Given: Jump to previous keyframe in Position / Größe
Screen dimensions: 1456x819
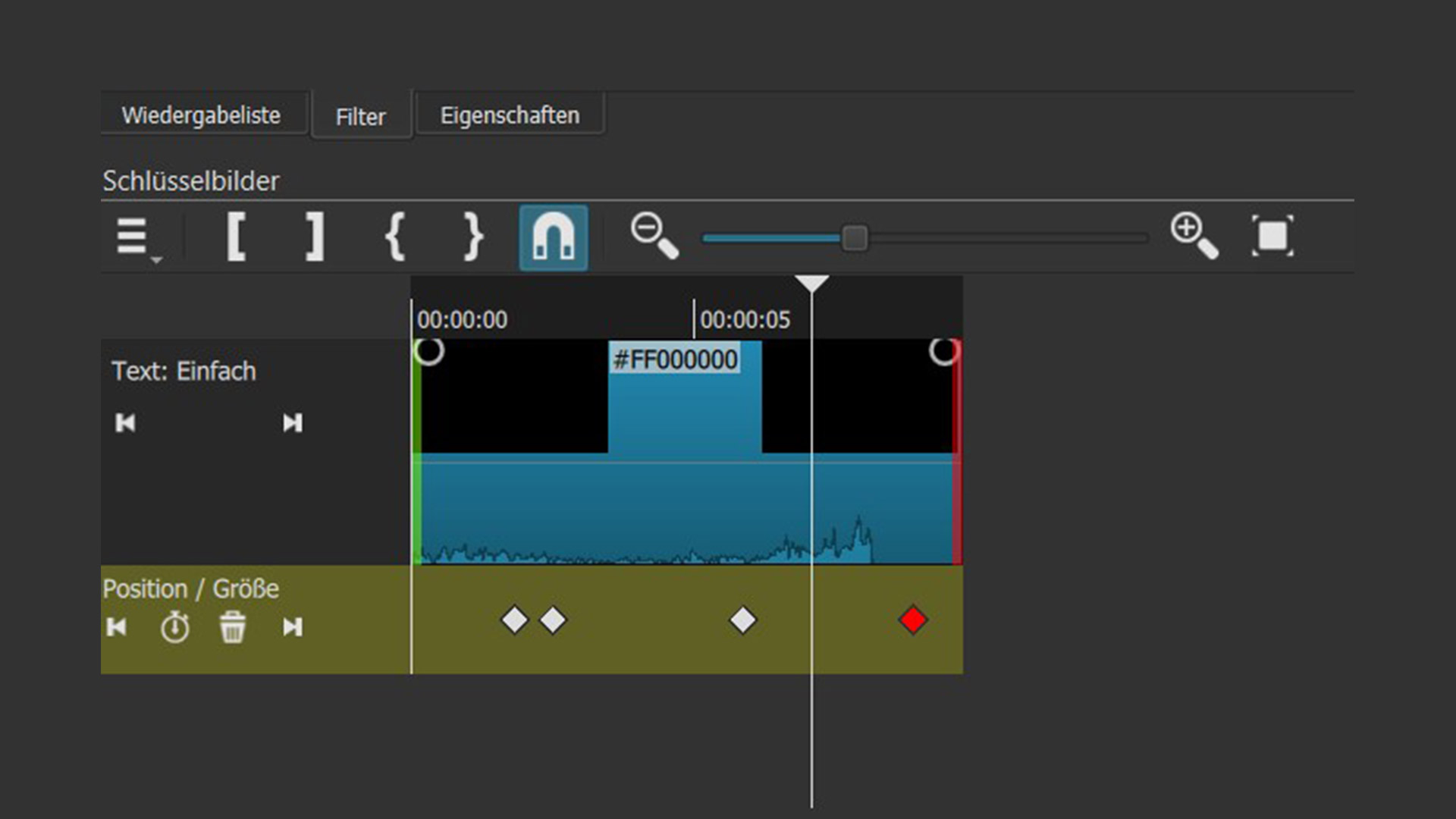Looking at the screenshot, I should point(117,627).
